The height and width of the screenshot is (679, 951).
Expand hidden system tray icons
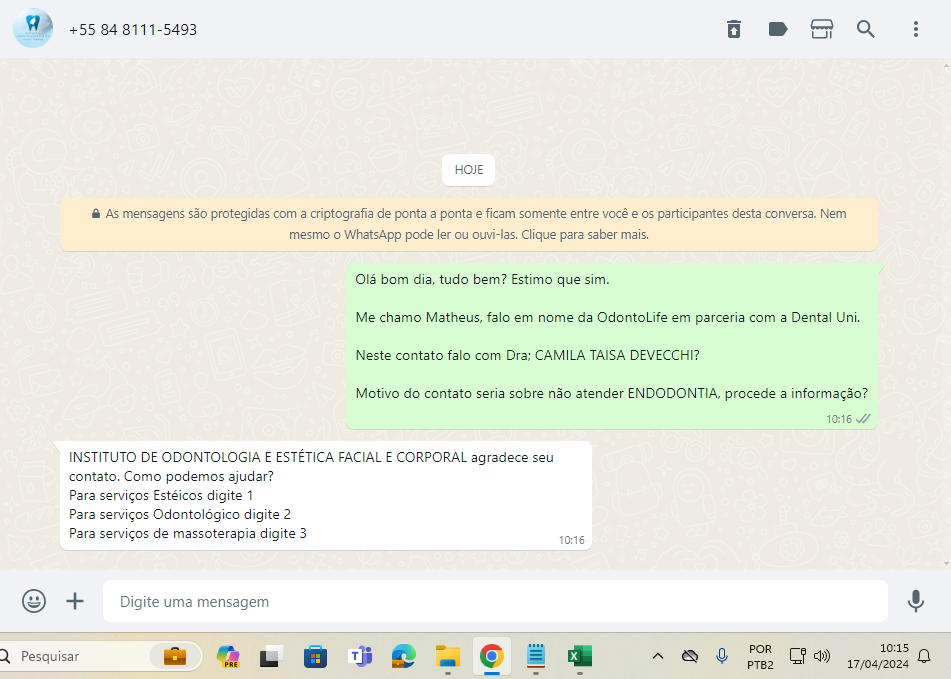[657, 656]
